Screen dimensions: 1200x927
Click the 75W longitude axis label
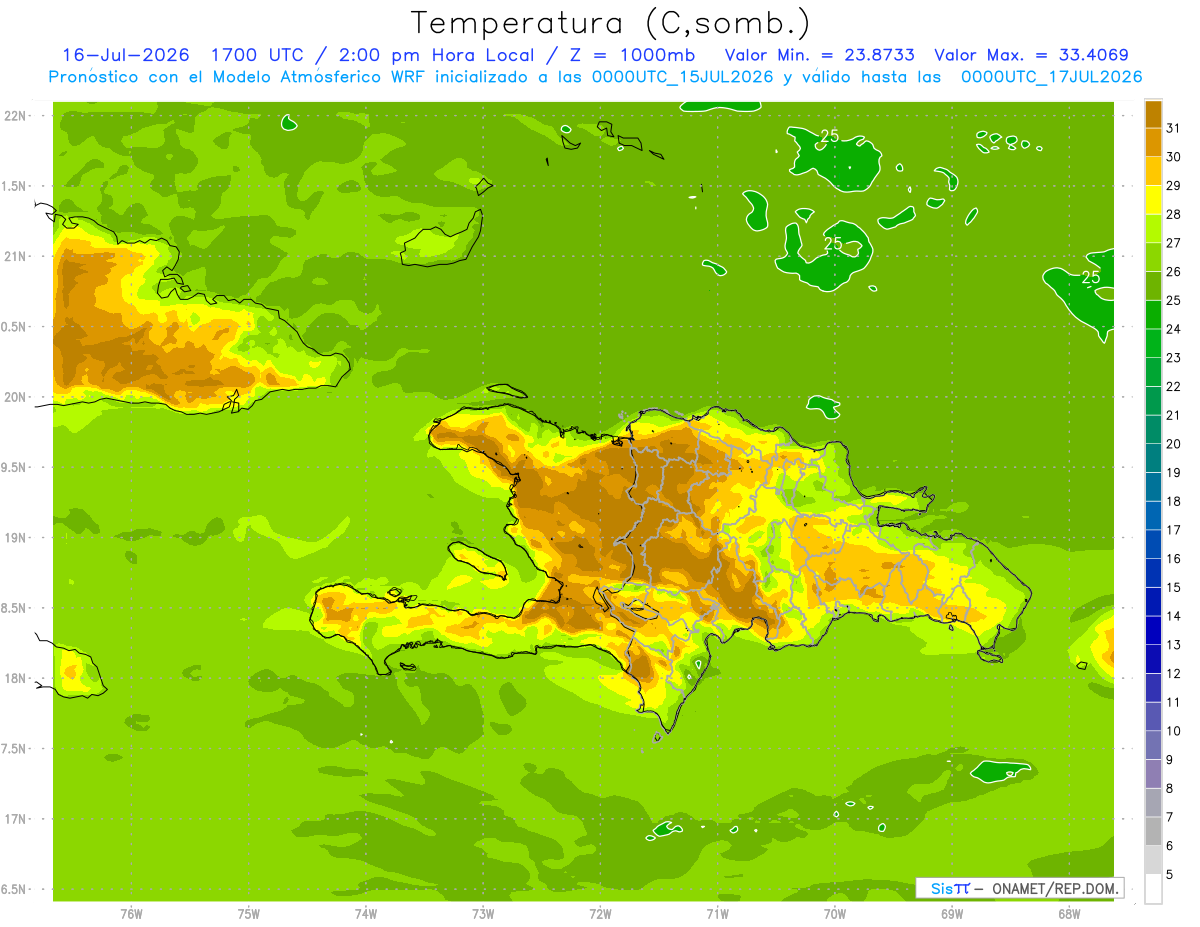249,914
